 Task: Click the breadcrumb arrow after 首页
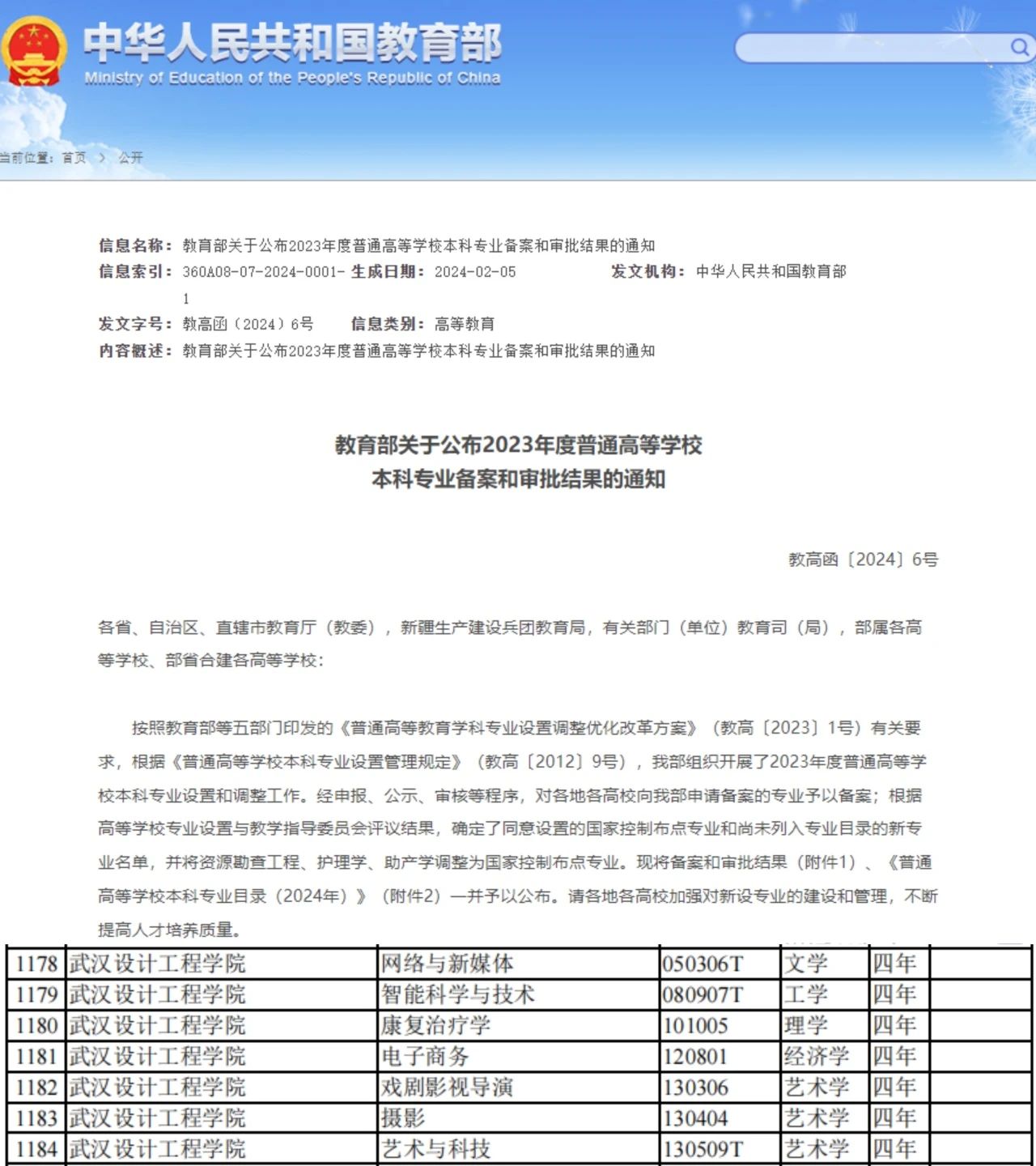coord(103,158)
